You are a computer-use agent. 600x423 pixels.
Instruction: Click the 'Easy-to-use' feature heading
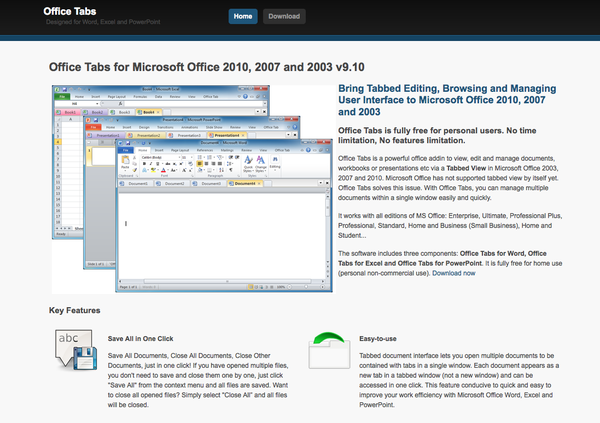coord(378,339)
